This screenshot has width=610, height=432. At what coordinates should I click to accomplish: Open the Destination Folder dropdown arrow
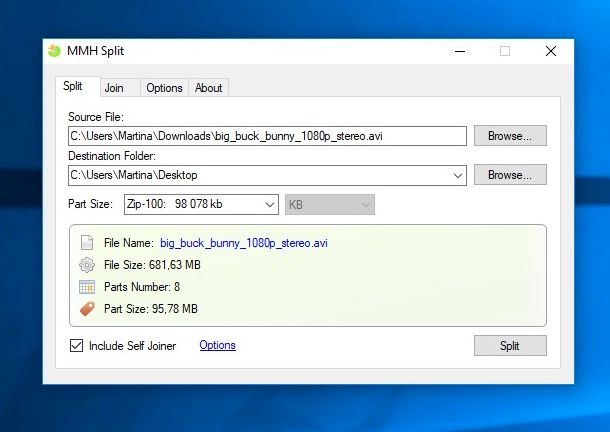point(458,175)
